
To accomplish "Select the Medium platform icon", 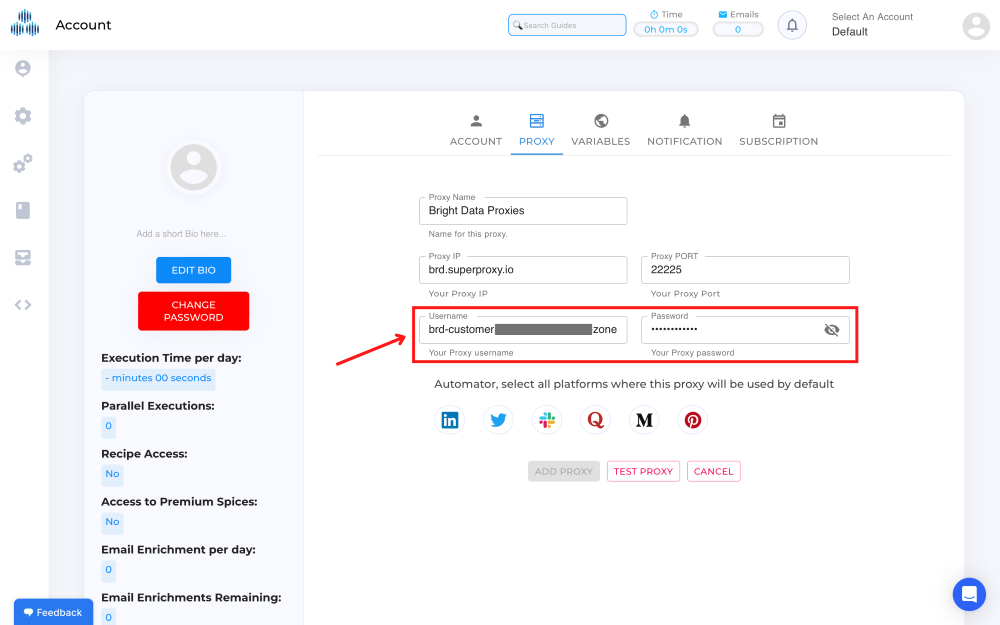I will (644, 419).
